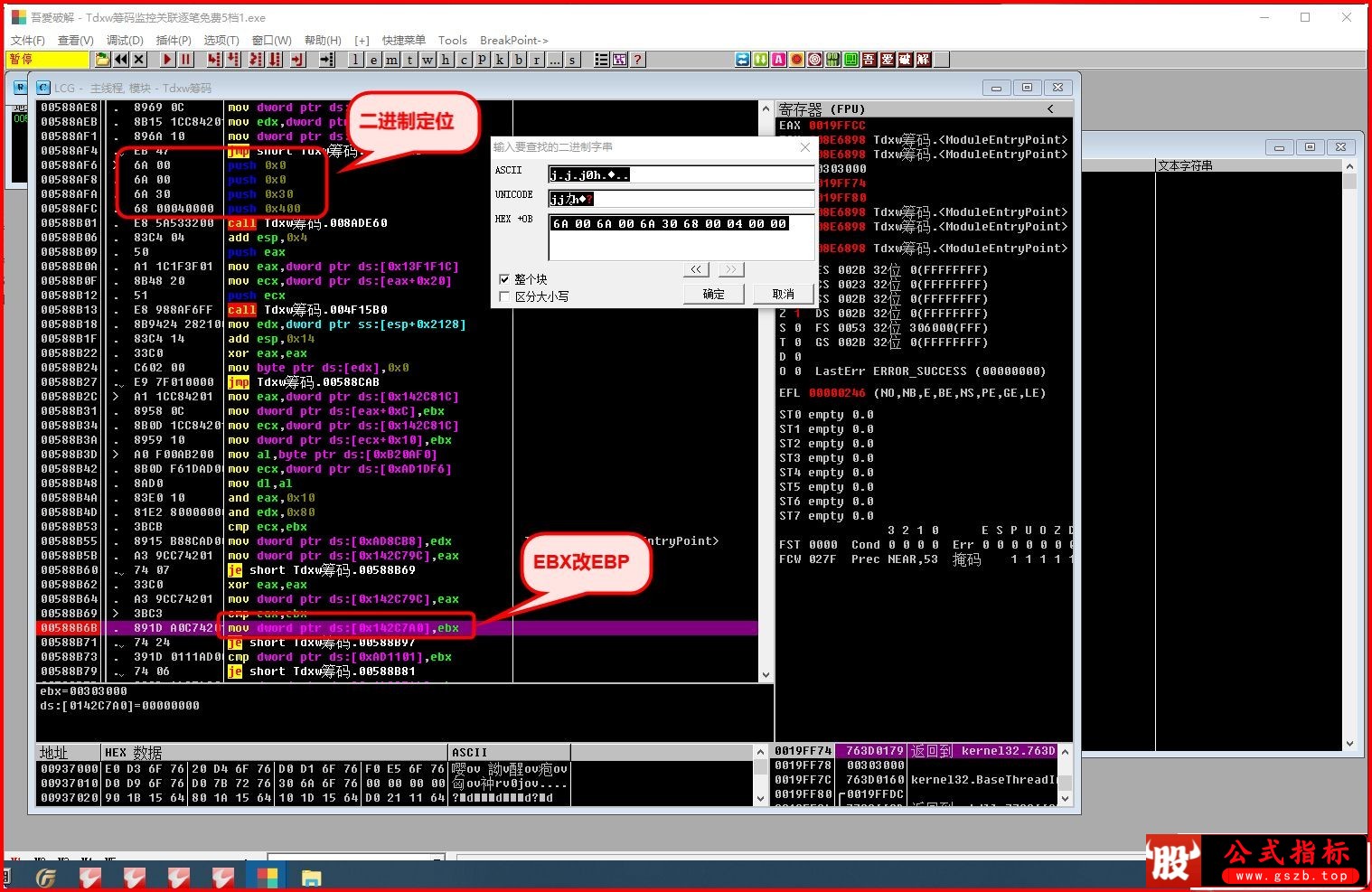Screen dimensions: 1372x892
Task: Click the UNICODE input field
Action: pyautogui.click(x=681, y=198)
